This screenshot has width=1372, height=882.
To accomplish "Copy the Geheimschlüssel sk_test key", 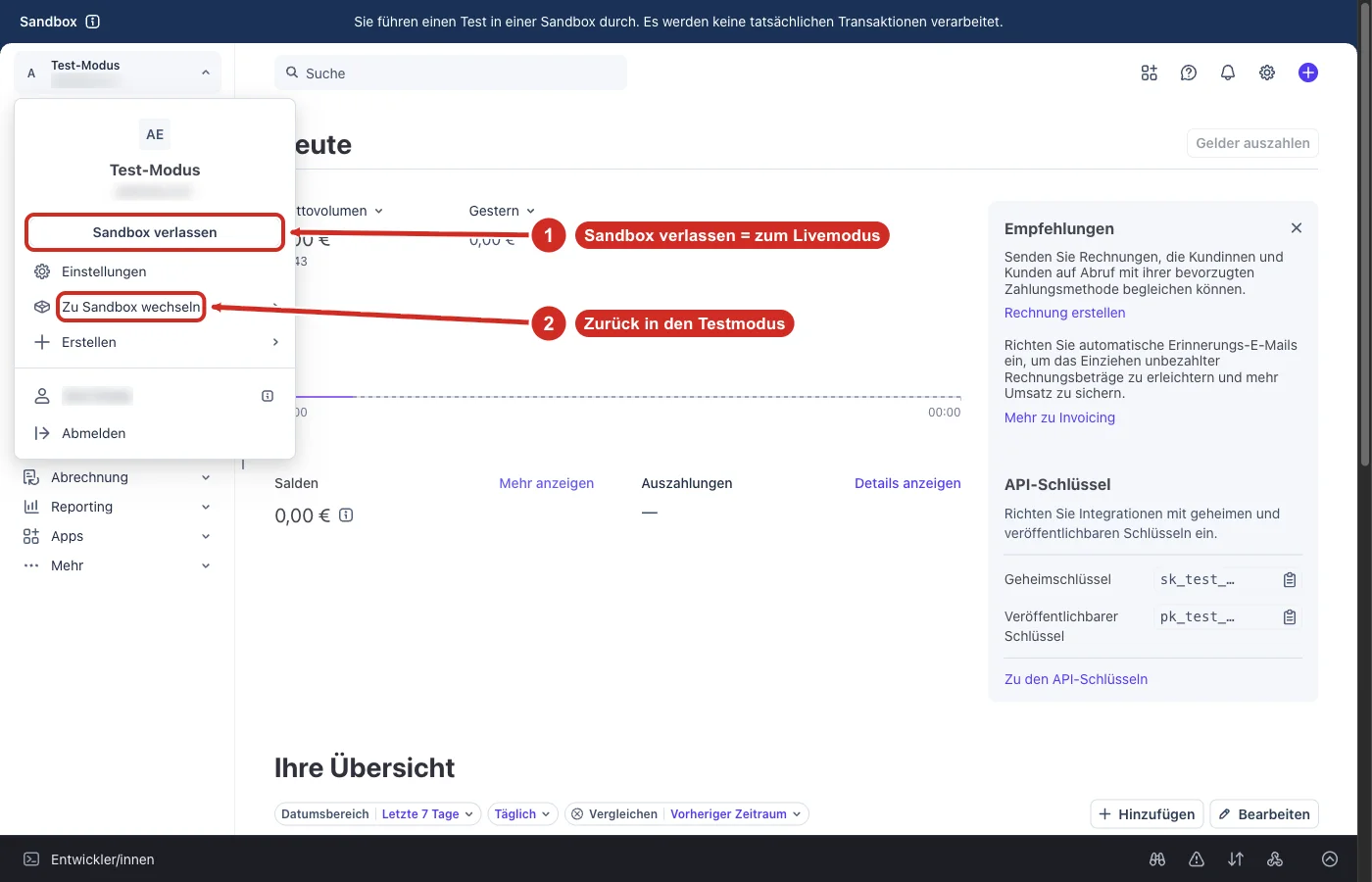I will pyautogui.click(x=1290, y=580).
